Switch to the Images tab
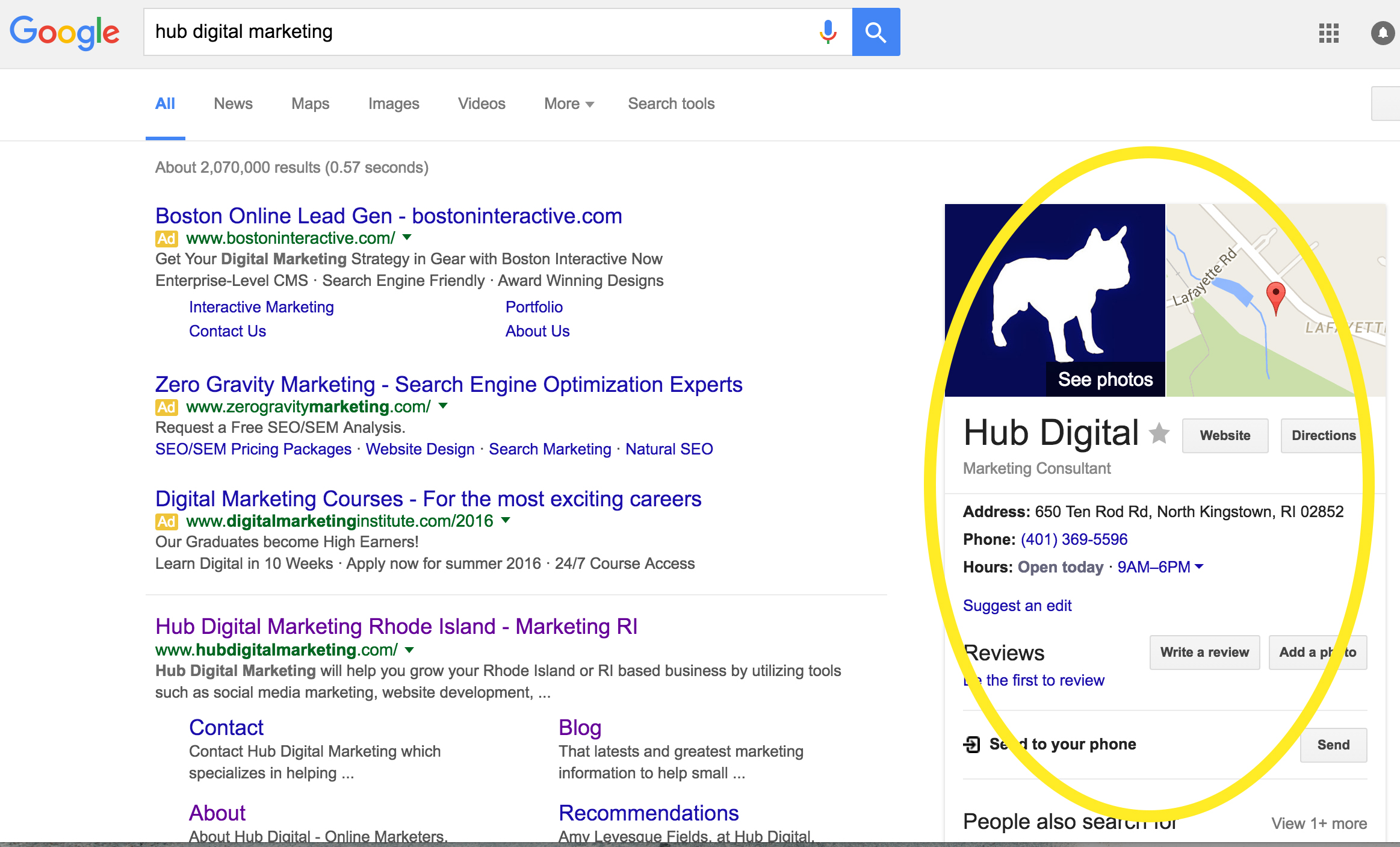Screen dimensions: 1400x847 (x=394, y=104)
